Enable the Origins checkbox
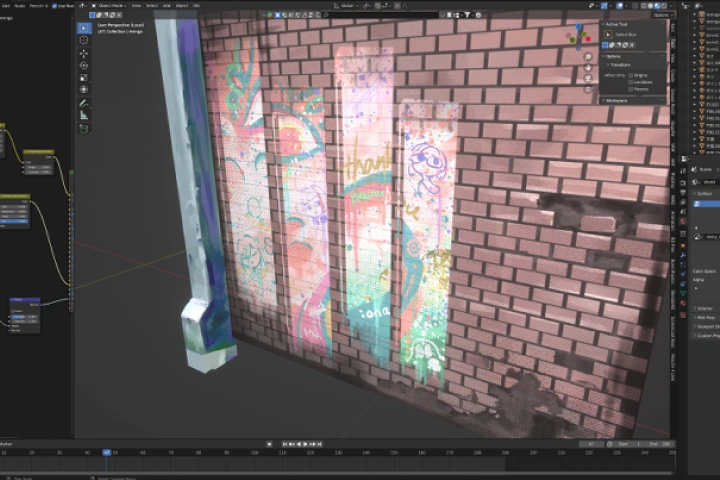This screenshot has width=720, height=480. tap(630, 74)
